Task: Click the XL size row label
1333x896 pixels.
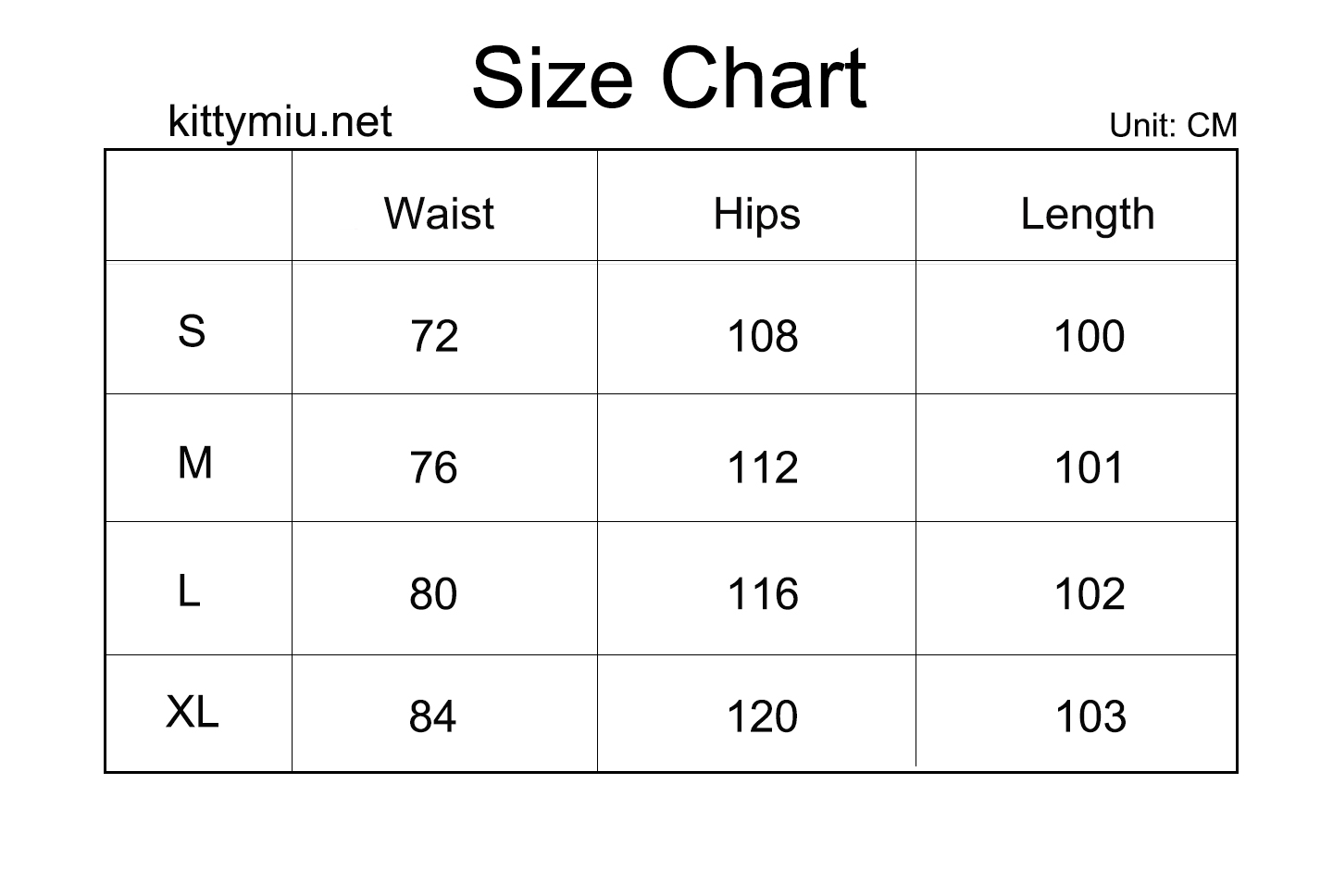Action: (193, 712)
